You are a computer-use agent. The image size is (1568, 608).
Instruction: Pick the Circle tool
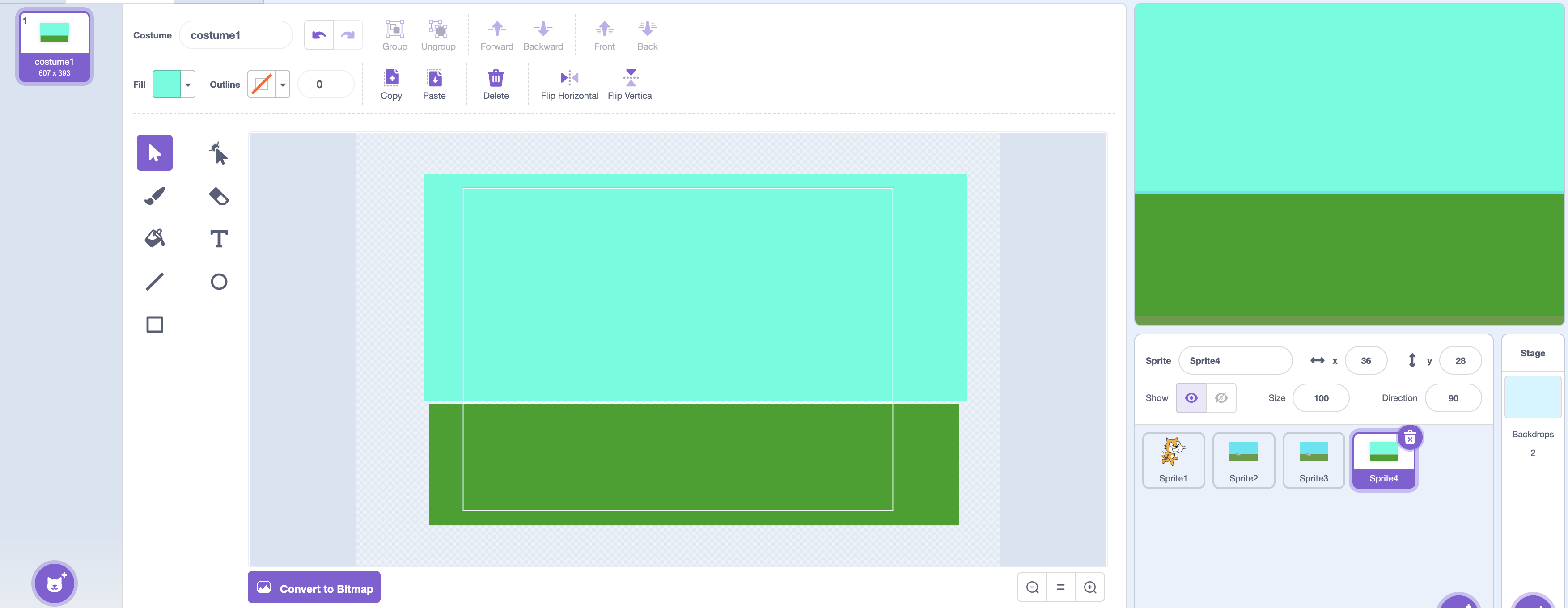219,281
